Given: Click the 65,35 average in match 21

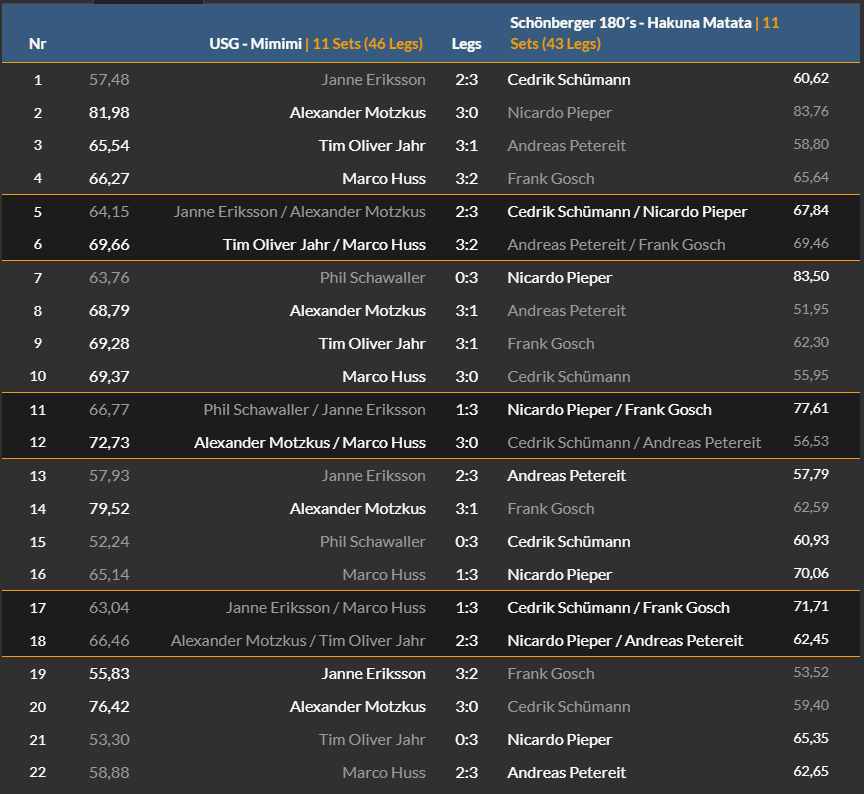Looking at the screenshot, I should pyautogui.click(x=811, y=738).
